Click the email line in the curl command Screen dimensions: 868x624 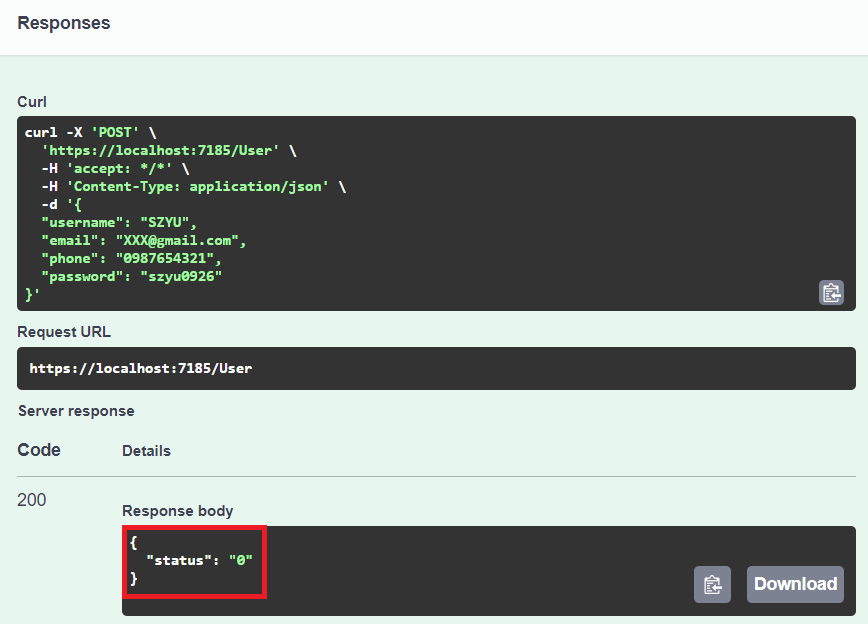tap(143, 240)
